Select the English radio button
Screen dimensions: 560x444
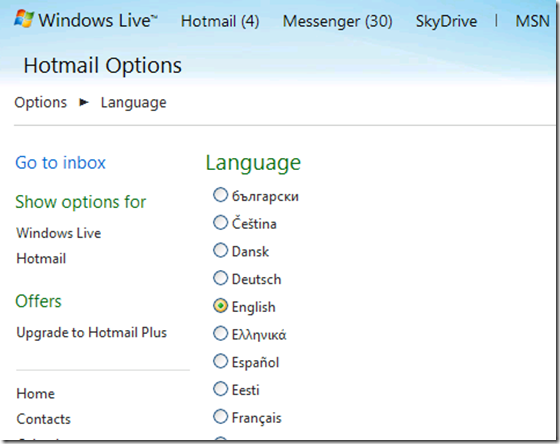point(220,306)
